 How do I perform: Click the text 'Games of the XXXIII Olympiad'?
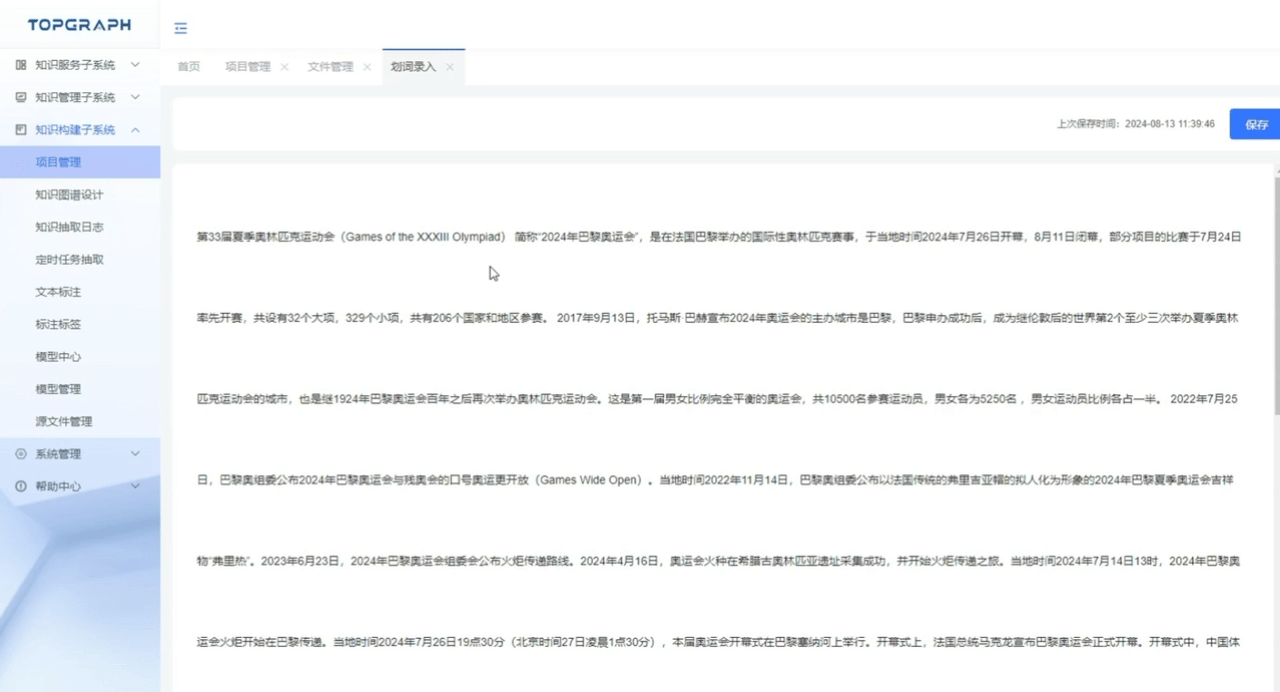point(424,238)
